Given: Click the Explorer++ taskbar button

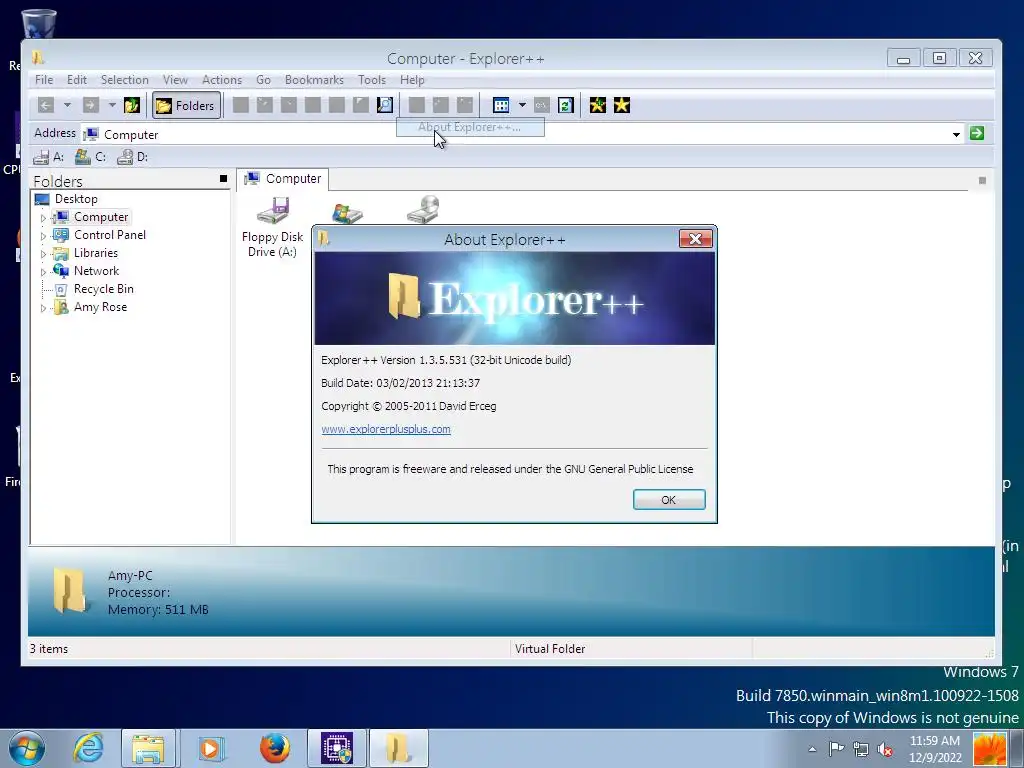Looking at the screenshot, I should click(x=399, y=748).
